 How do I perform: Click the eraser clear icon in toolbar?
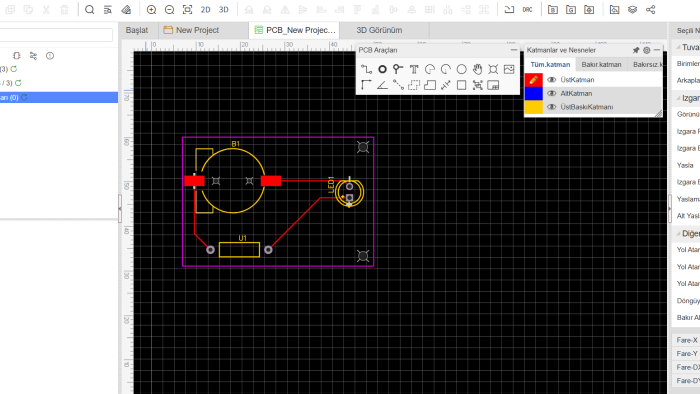[126, 9]
